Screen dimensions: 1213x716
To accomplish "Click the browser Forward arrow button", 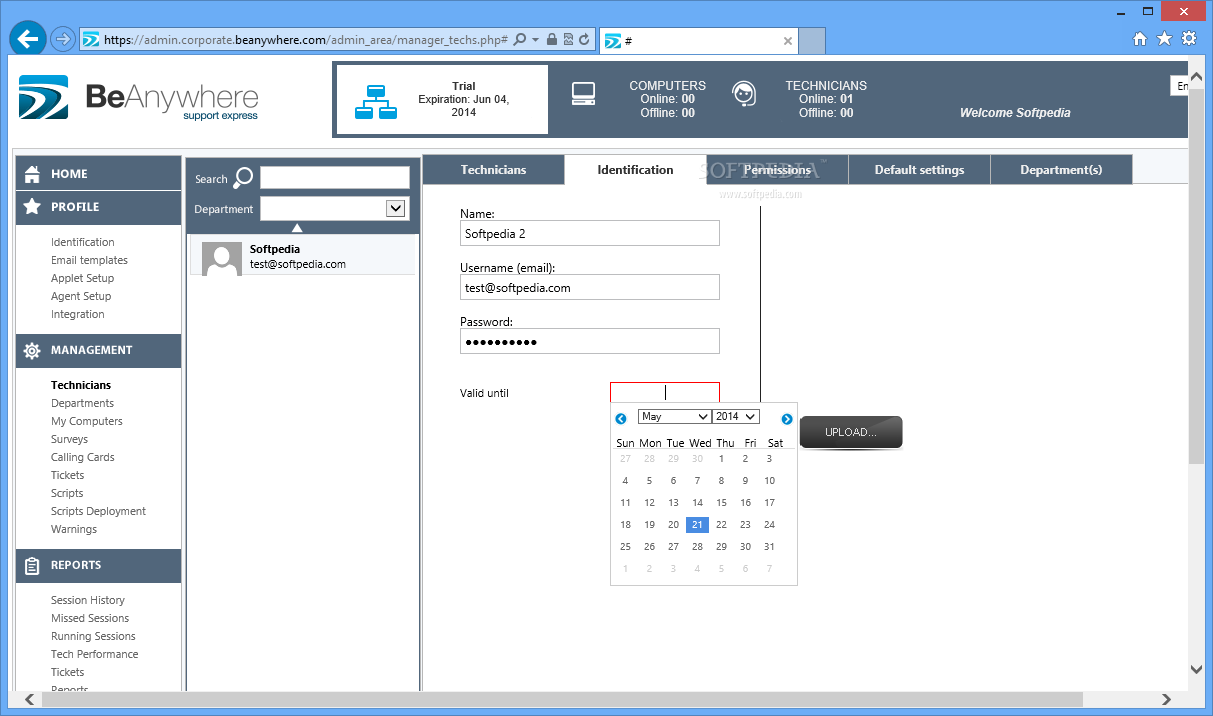I will [x=62, y=40].
